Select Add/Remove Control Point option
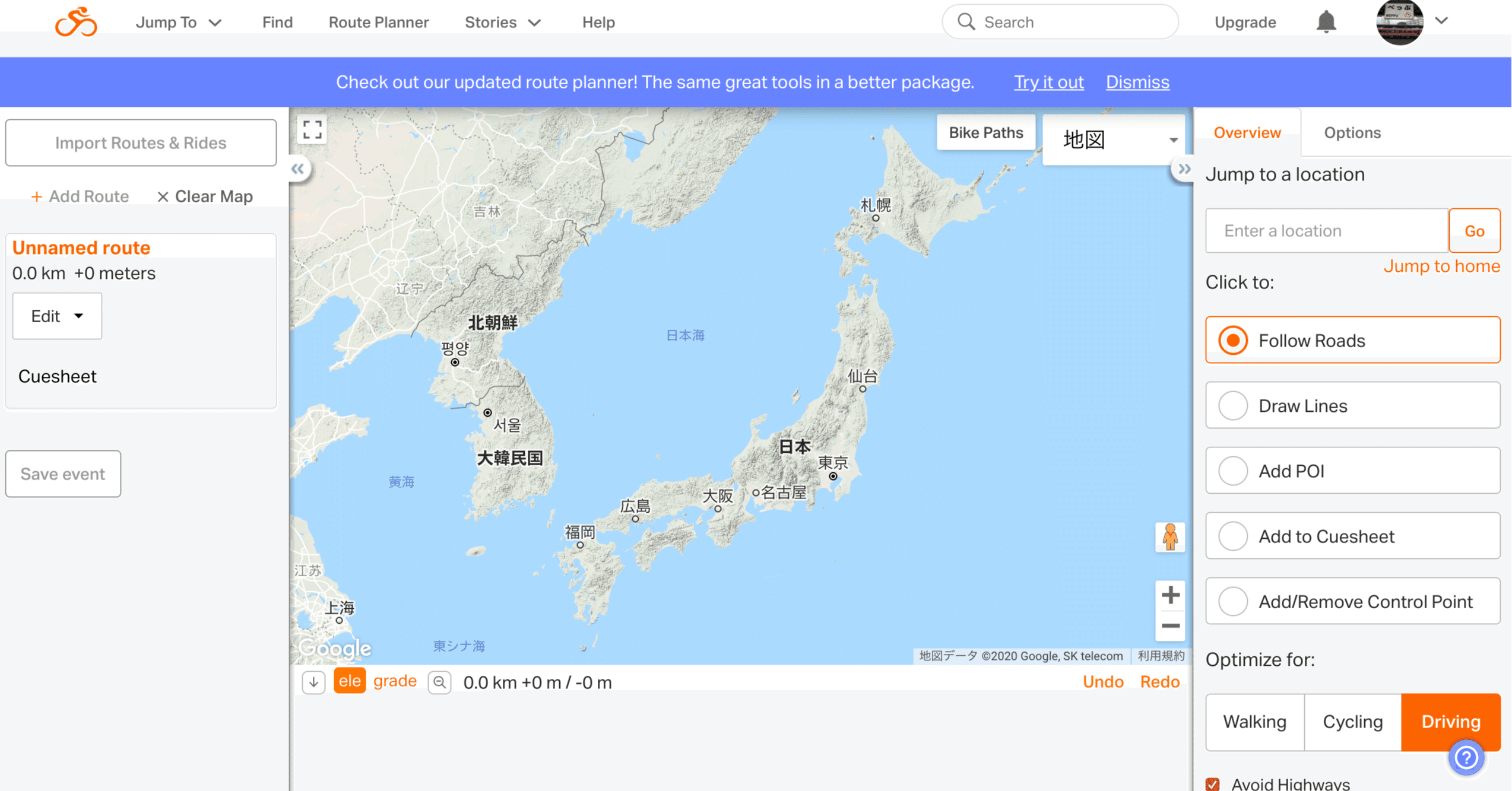 1352,601
